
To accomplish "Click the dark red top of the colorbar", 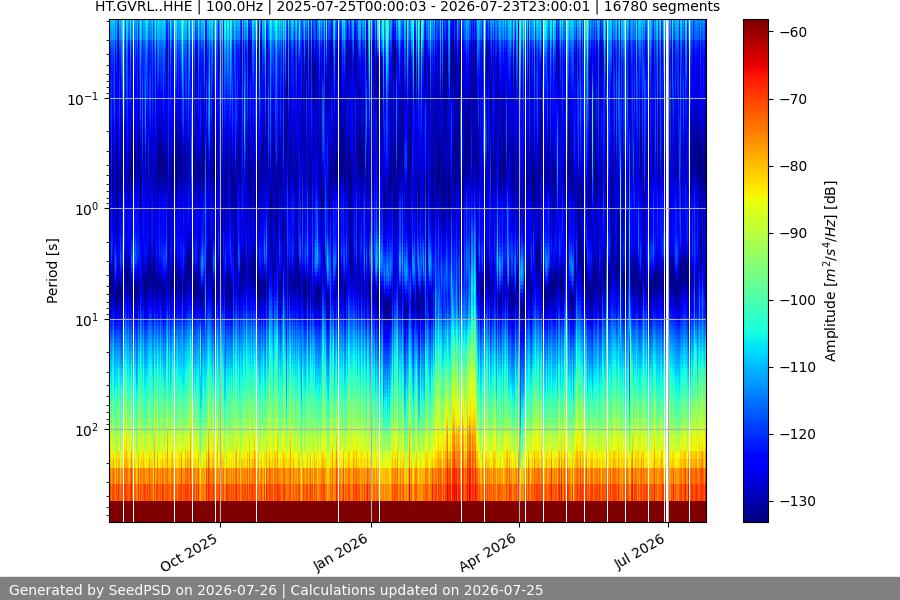I will [755, 29].
